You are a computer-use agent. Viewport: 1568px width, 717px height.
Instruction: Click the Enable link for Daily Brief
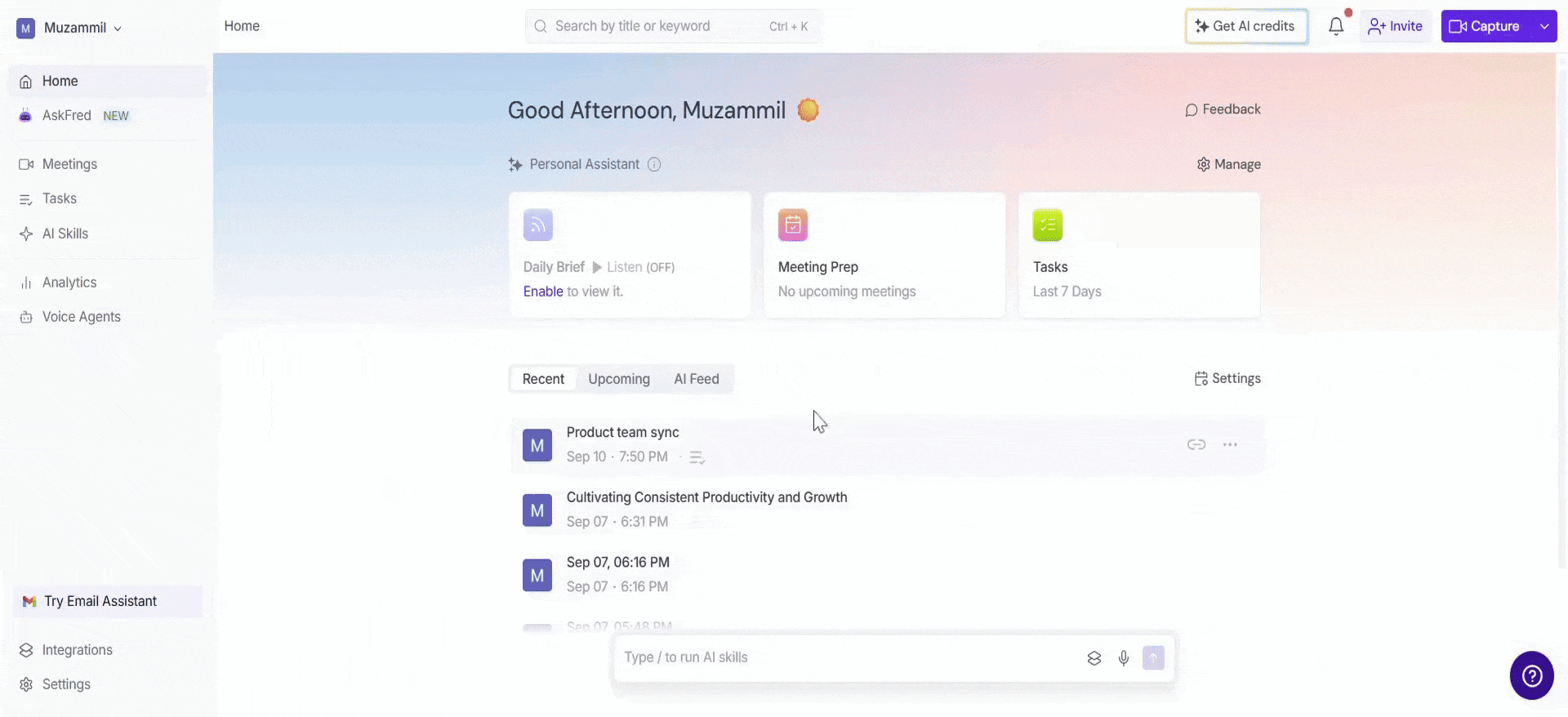[x=543, y=292]
